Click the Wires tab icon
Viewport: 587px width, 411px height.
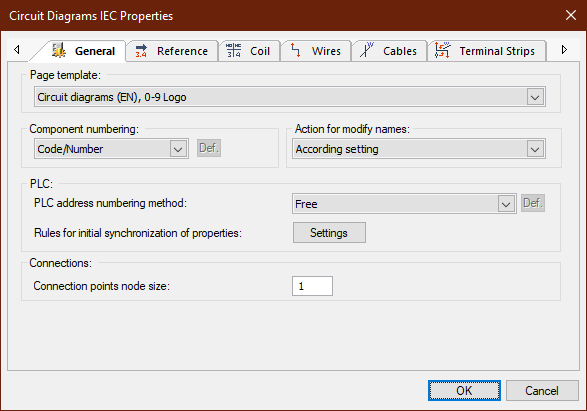[x=295, y=50]
